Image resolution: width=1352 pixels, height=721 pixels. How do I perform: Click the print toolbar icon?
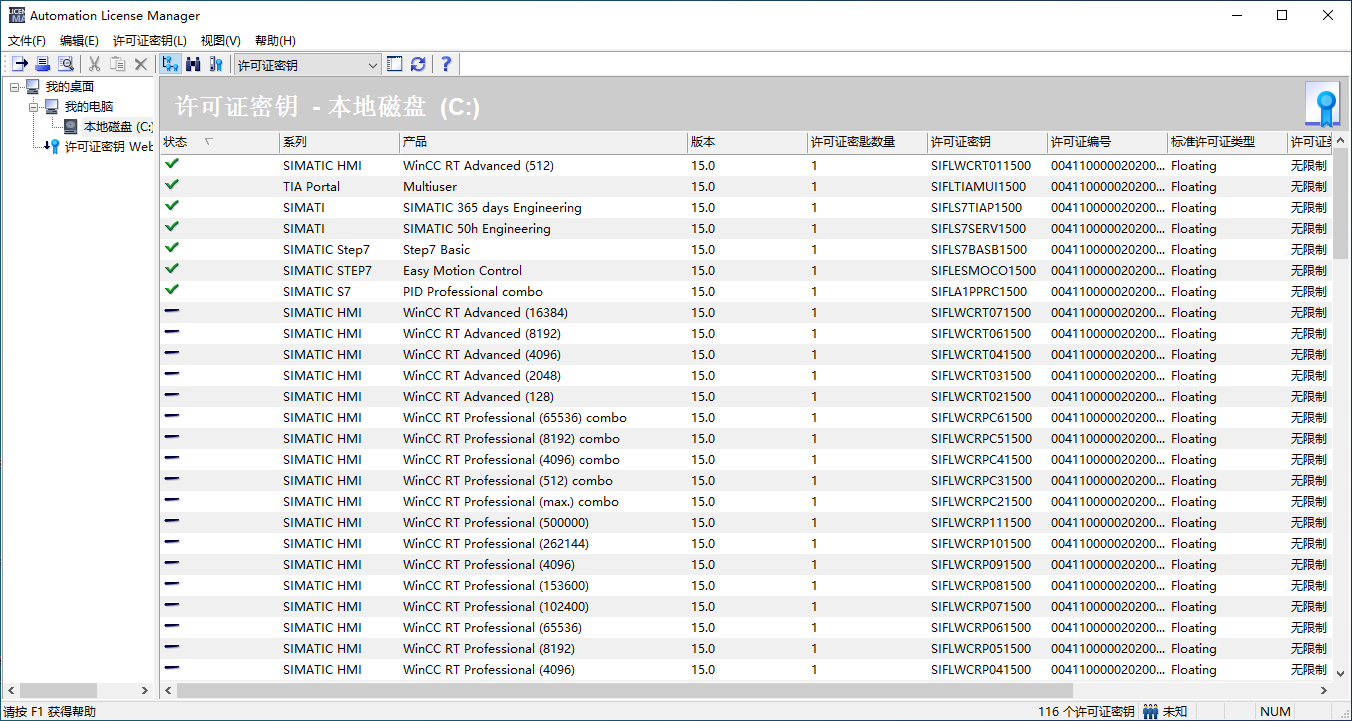pos(42,64)
